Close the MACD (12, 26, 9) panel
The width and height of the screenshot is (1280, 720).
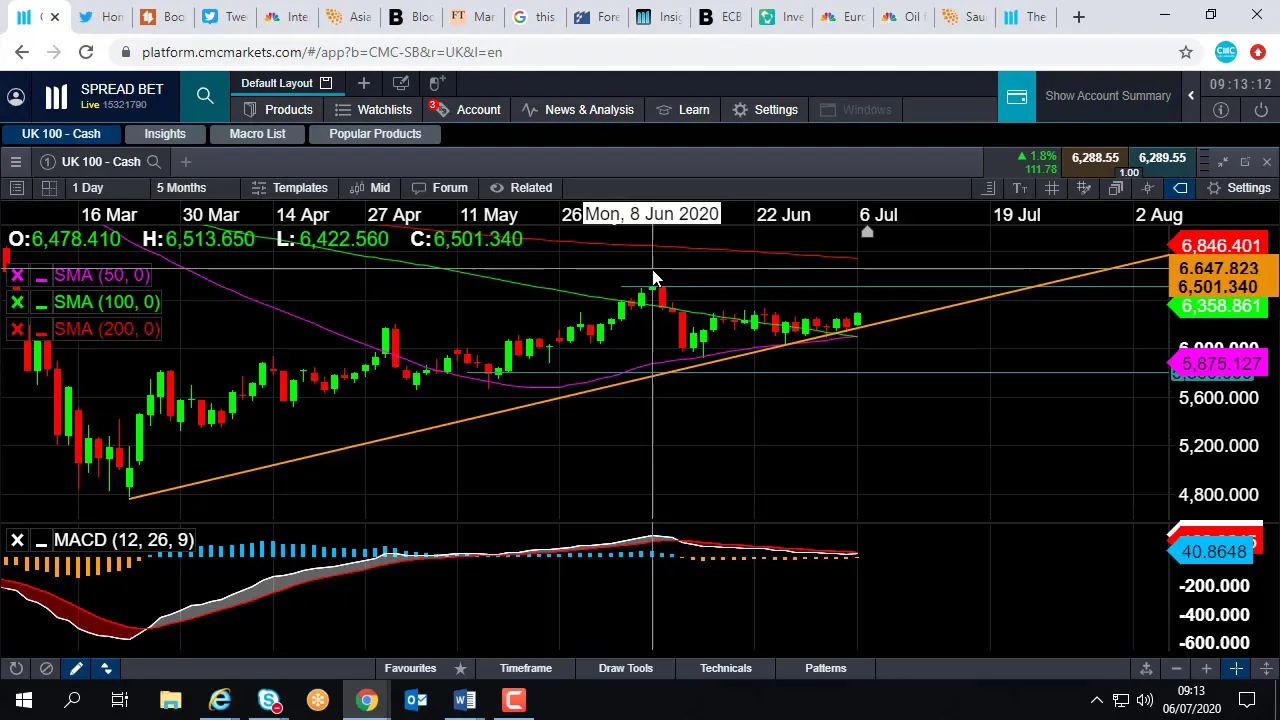coord(17,541)
